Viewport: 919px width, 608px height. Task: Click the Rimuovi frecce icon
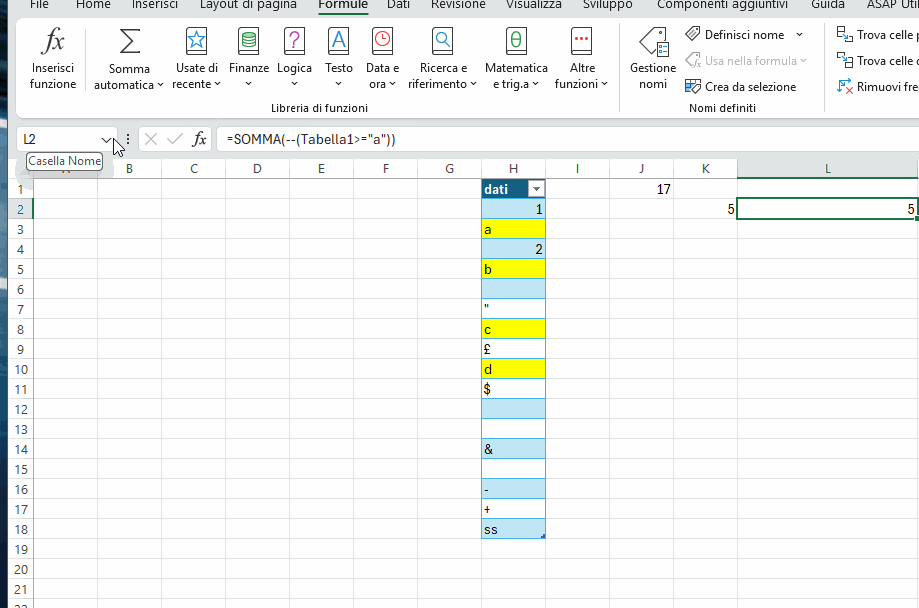click(x=845, y=86)
